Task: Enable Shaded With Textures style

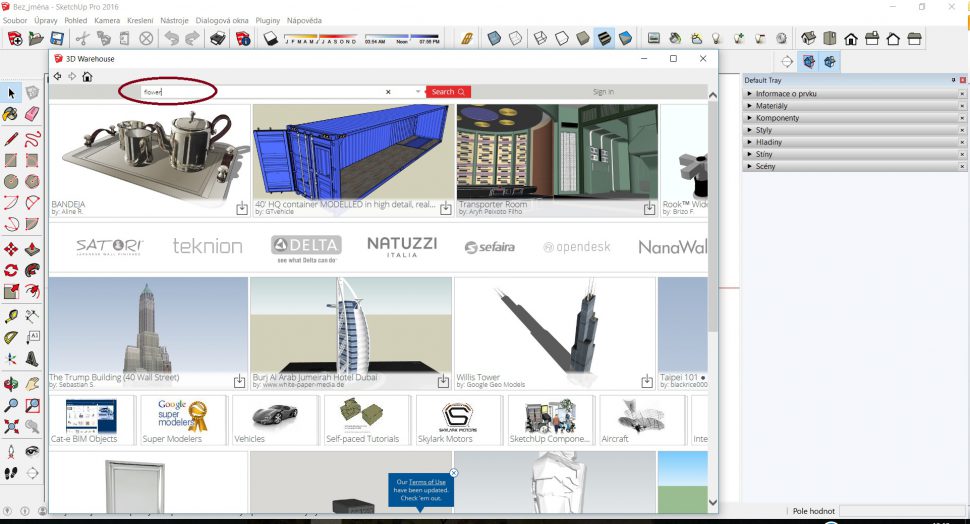Action: pos(604,38)
